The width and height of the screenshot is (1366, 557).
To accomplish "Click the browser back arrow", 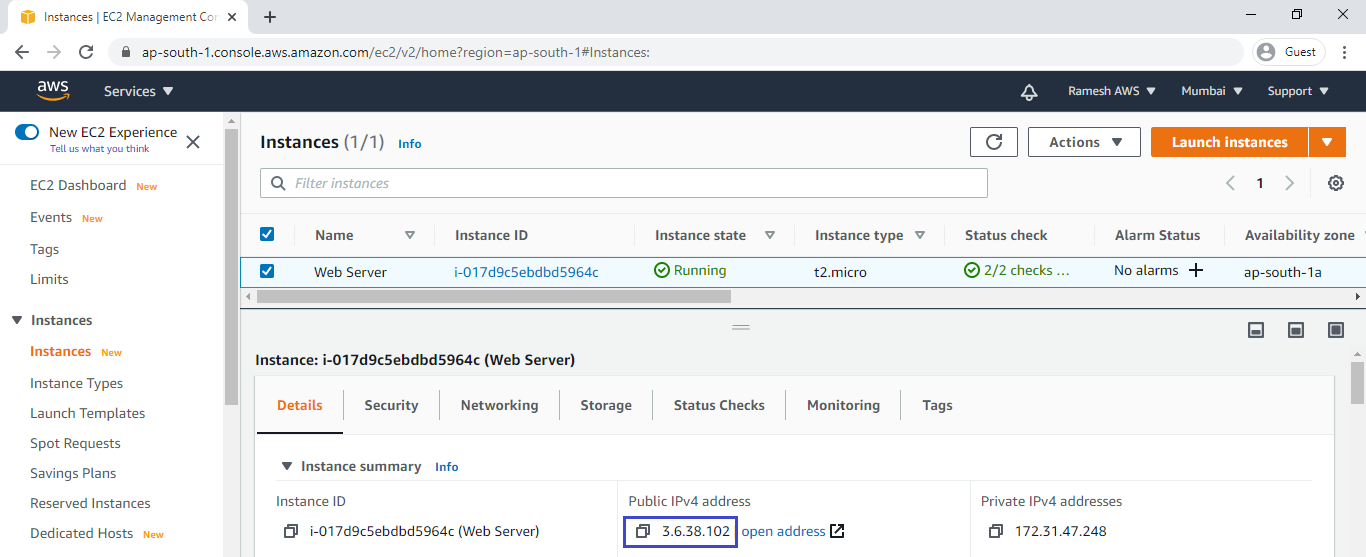I will (x=22, y=52).
